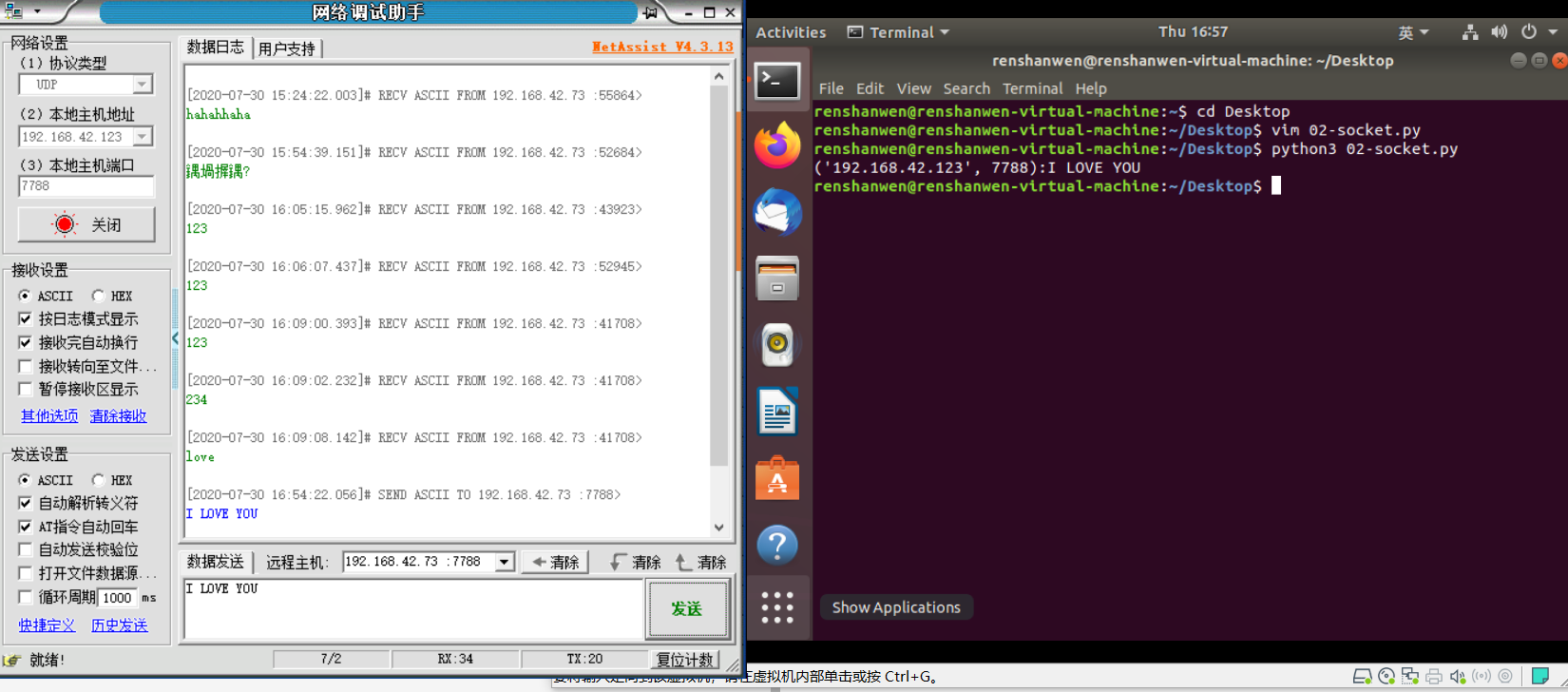The height and width of the screenshot is (692, 1568).
Task: Toggle AT指令自动回车 checkbox
Action: 26,527
